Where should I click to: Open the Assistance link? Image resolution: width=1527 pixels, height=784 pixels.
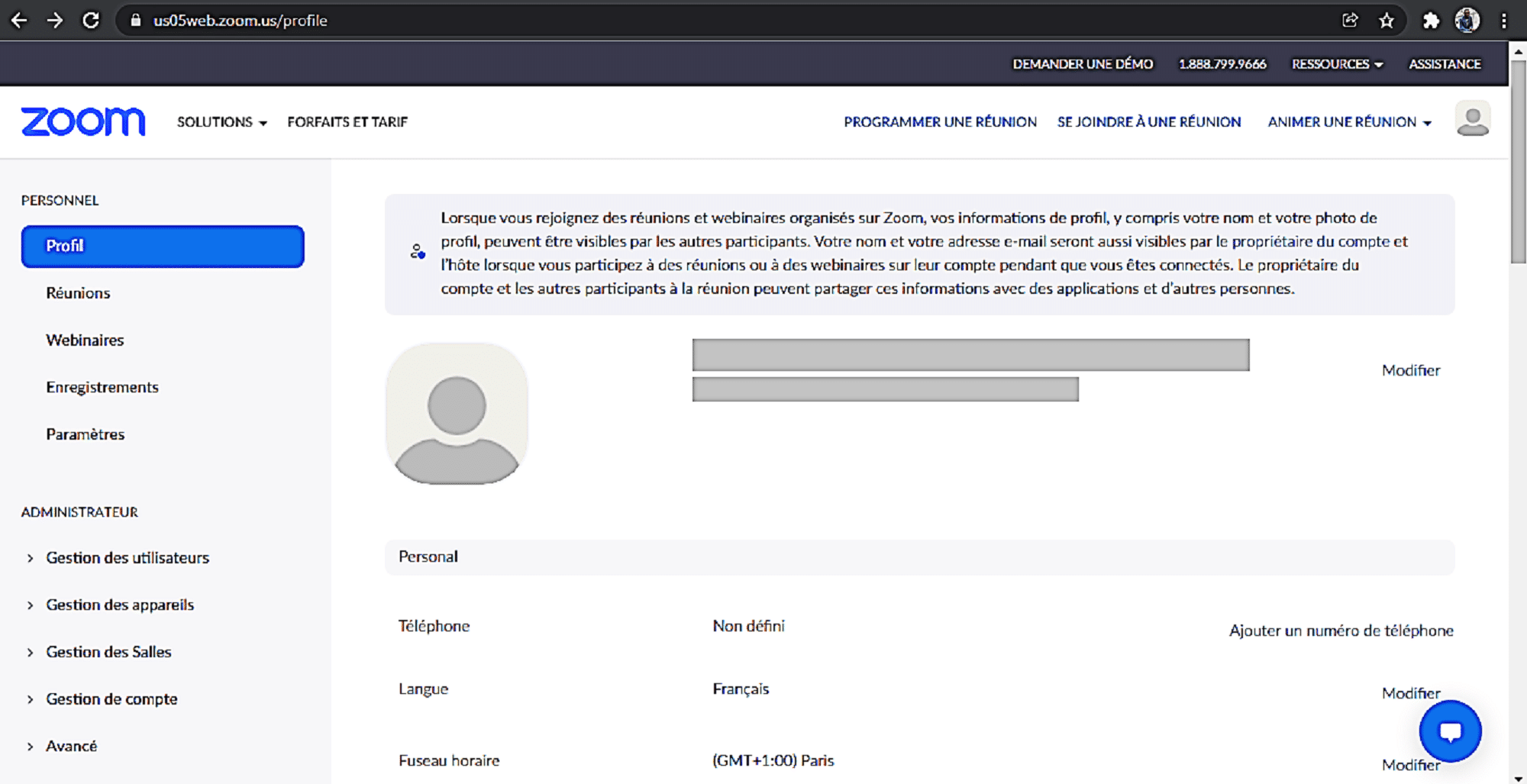tap(1445, 64)
